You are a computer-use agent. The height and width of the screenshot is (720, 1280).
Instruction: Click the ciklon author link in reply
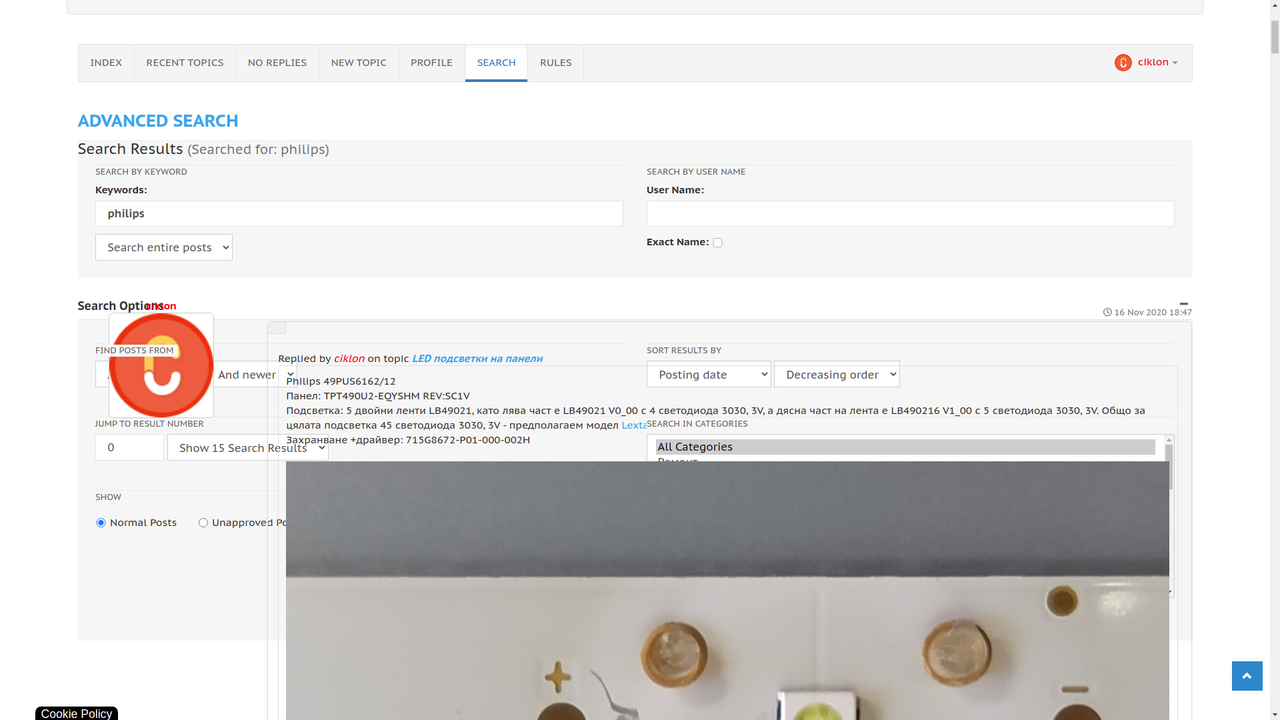(x=349, y=358)
